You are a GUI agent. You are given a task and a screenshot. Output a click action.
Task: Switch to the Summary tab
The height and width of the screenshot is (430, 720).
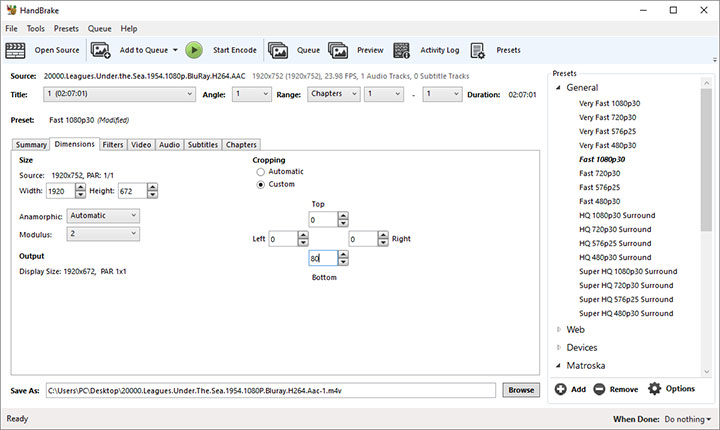pos(31,145)
